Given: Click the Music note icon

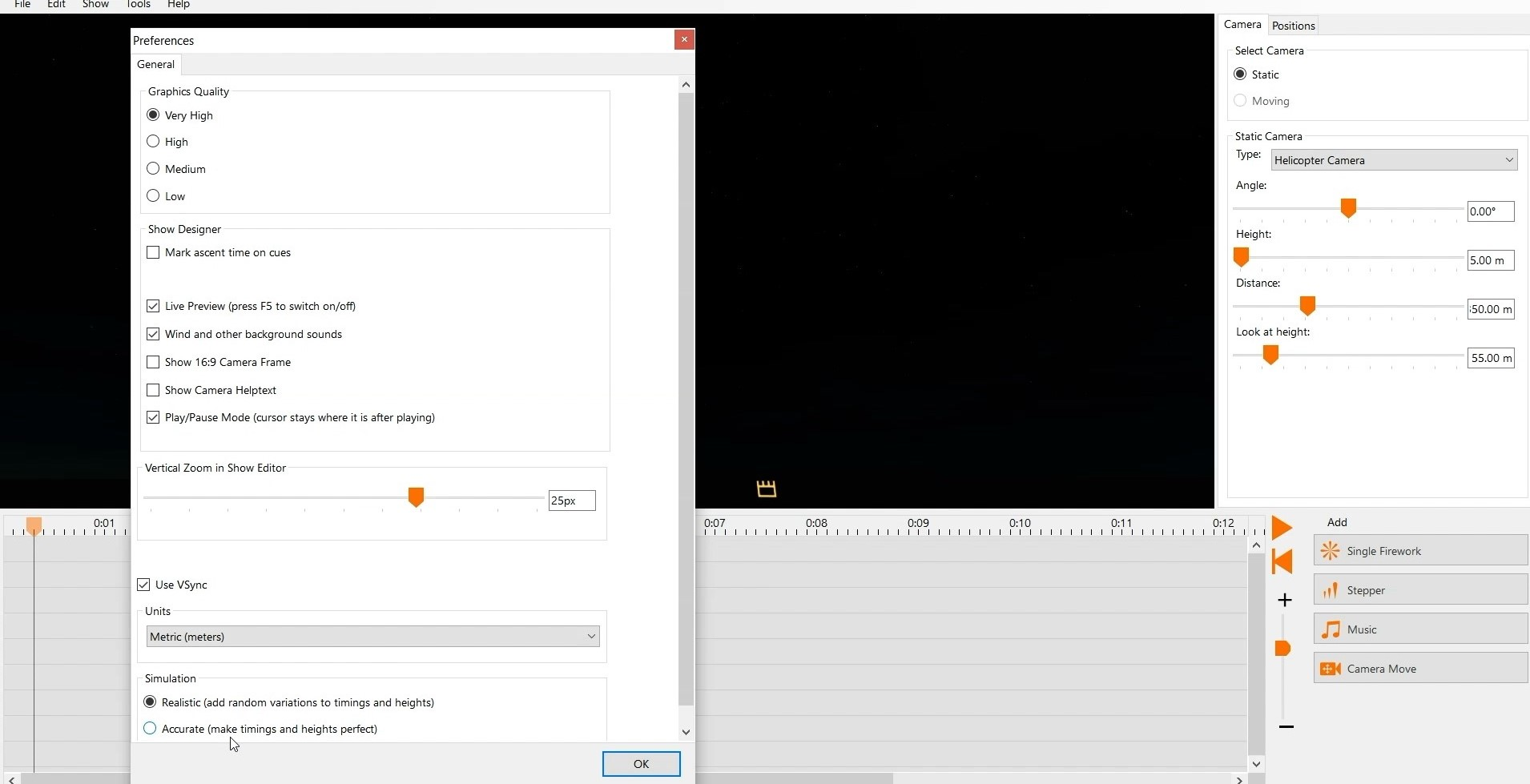Looking at the screenshot, I should click(x=1331, y=629).
